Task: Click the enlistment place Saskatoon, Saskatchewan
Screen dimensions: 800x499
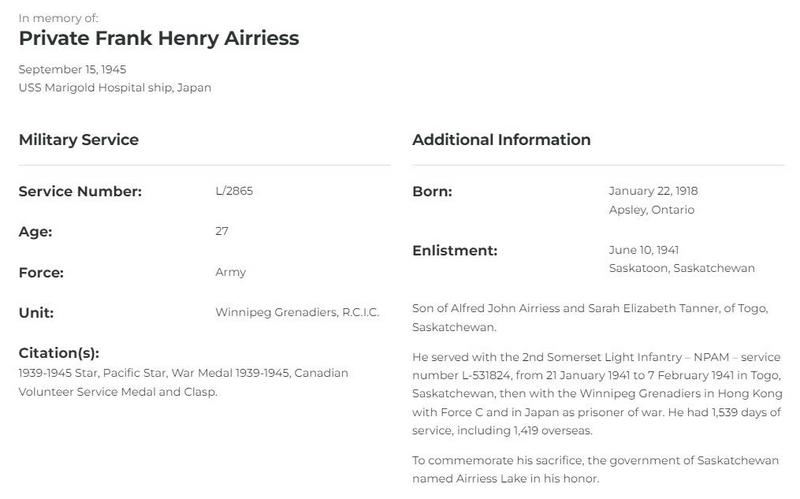Action: pos(682,268)
